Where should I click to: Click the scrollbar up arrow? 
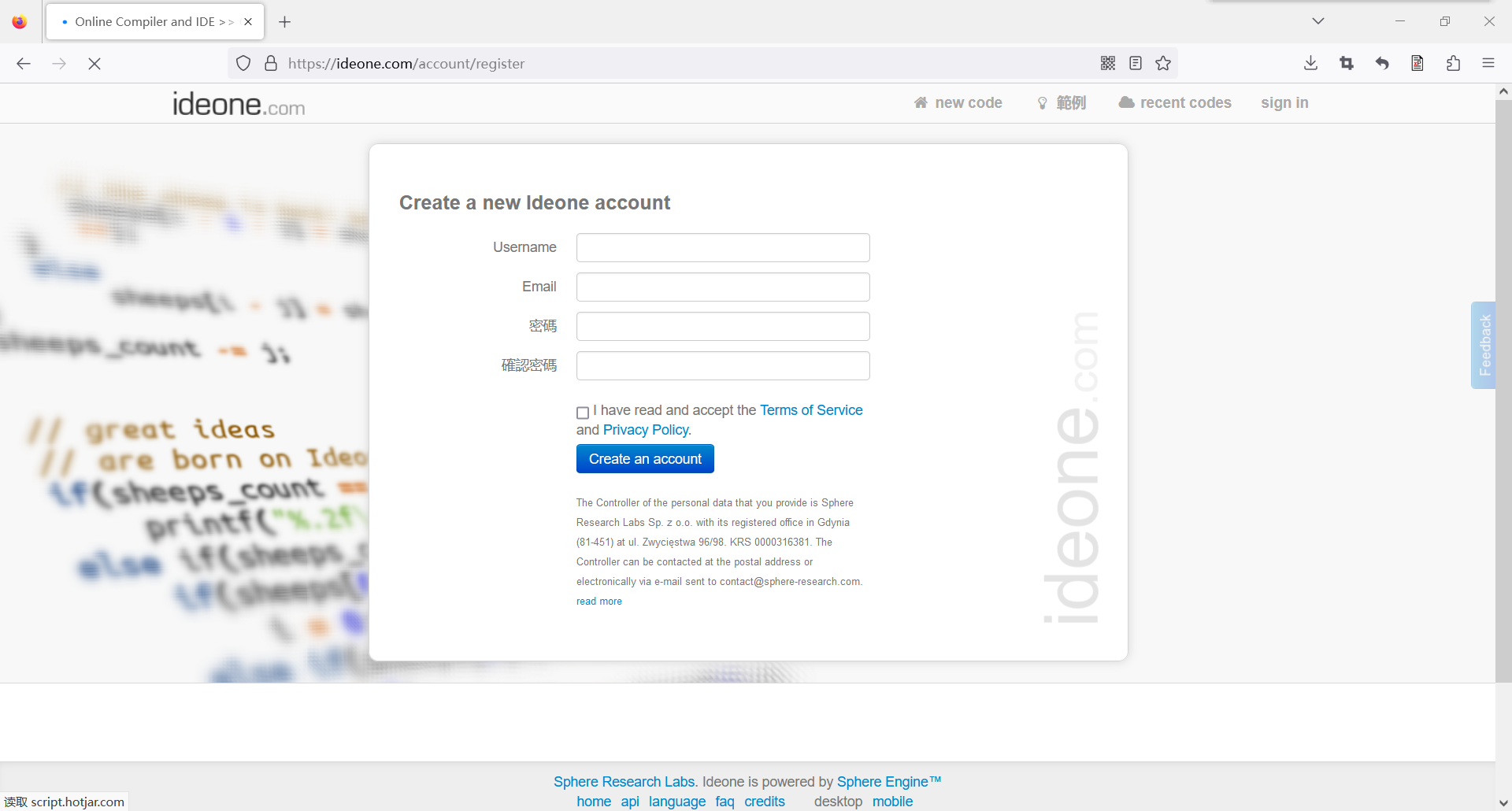(1503, 91)
